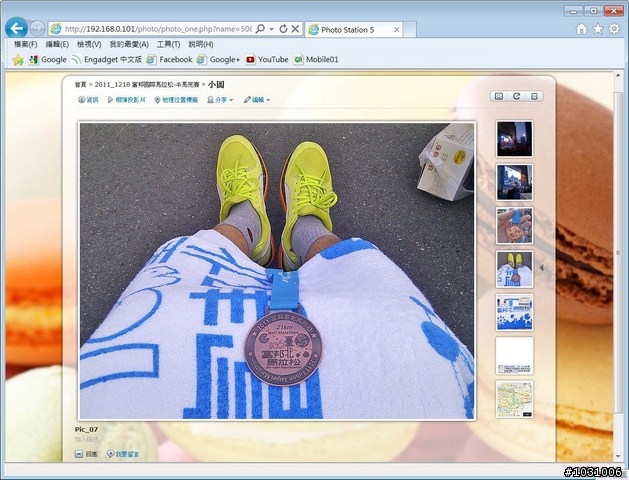
Task: Click the 我要留言 leave comment link
Action: pos(123,454)
